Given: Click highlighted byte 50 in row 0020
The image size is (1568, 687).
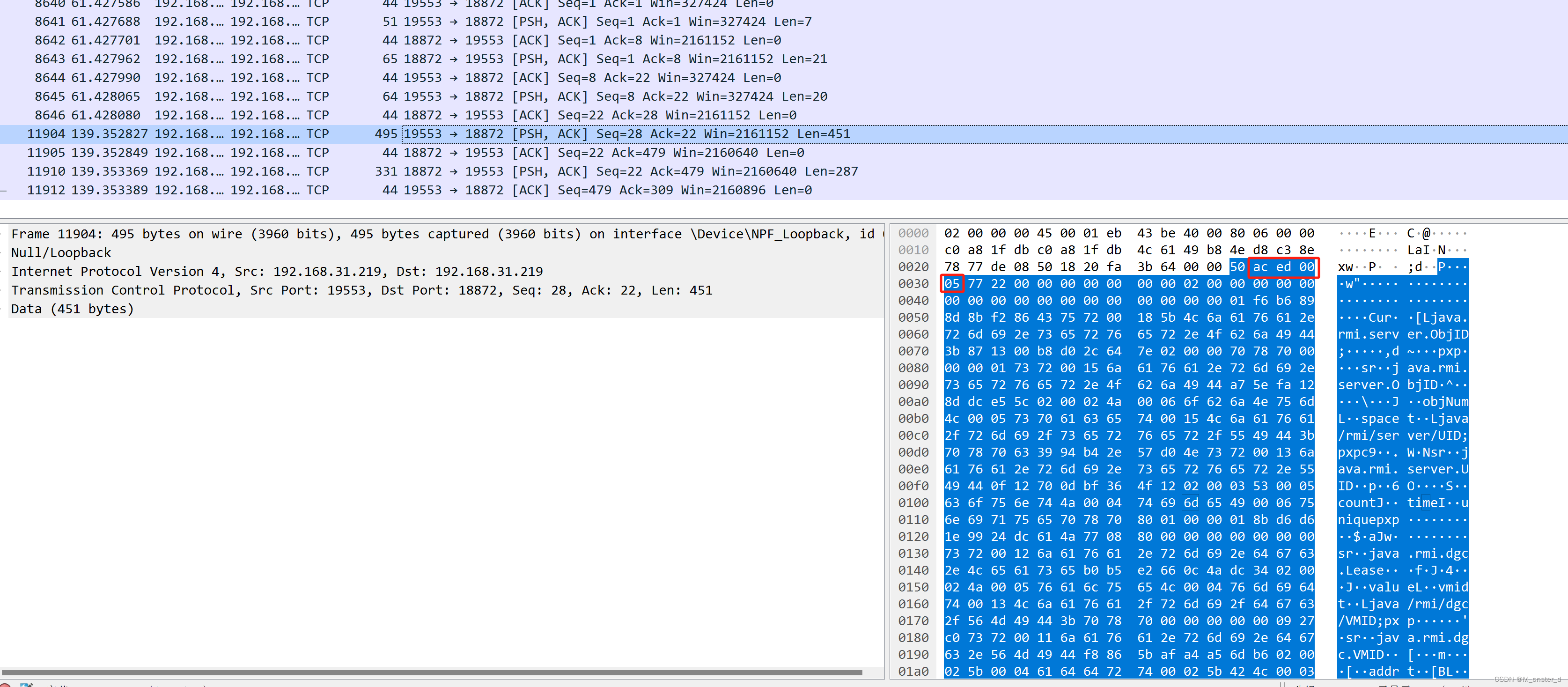Looking at the screenshot, I should tap(1237, 267).
